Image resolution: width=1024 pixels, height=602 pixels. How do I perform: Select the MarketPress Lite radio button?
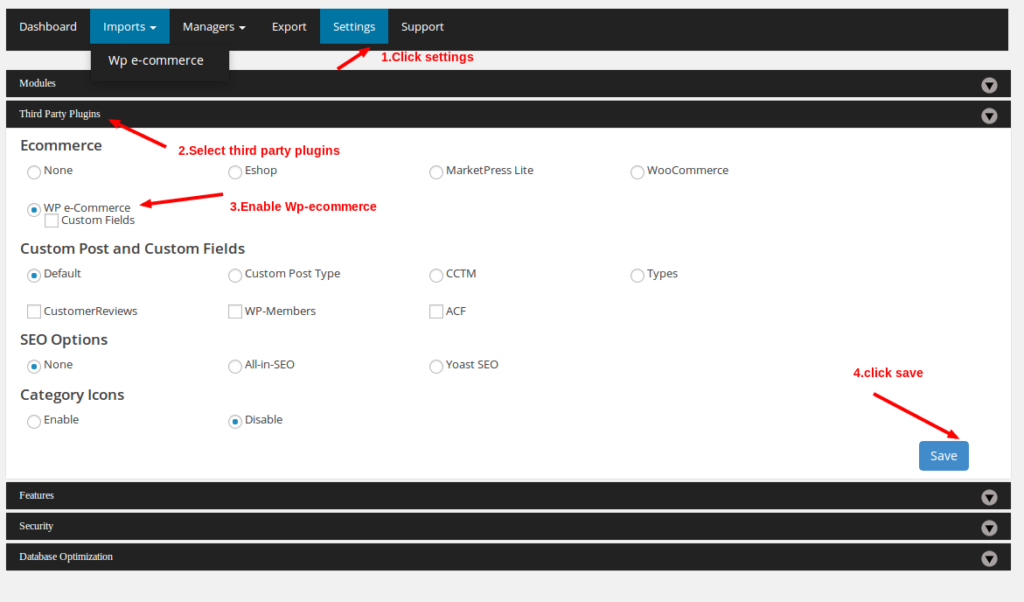436,172
